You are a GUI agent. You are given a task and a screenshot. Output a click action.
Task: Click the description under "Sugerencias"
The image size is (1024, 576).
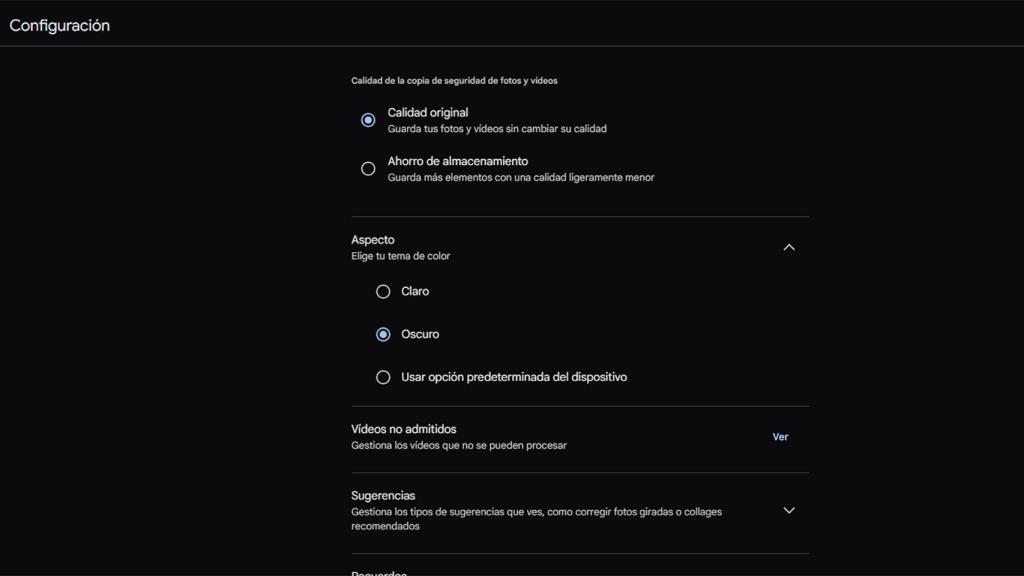click(535, 517)
